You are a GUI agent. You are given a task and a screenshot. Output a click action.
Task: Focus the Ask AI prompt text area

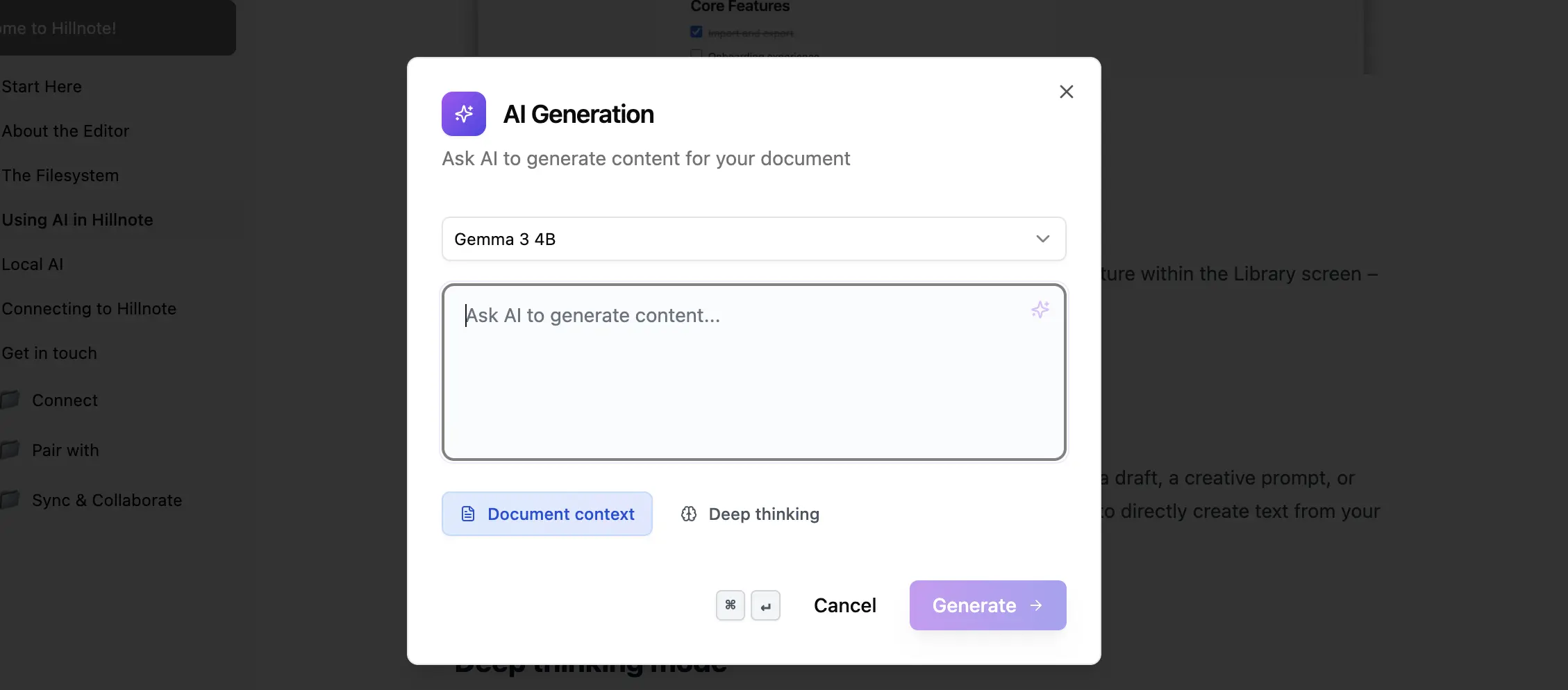753,372
